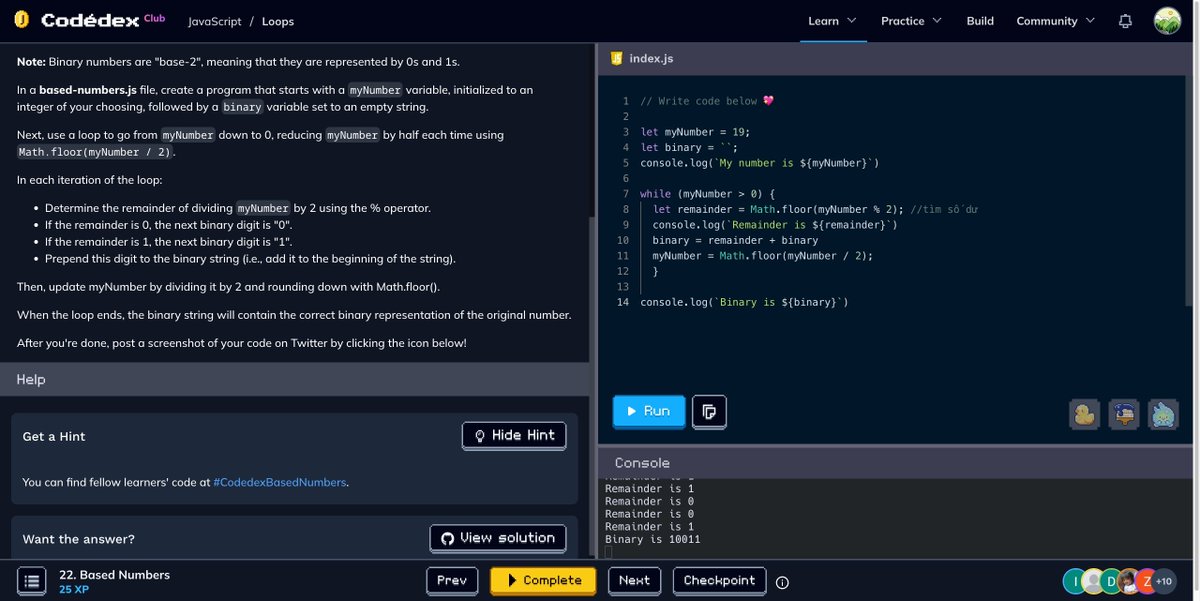Expand the Community dropdown

pyautogui.click(x=1054, y=20)
